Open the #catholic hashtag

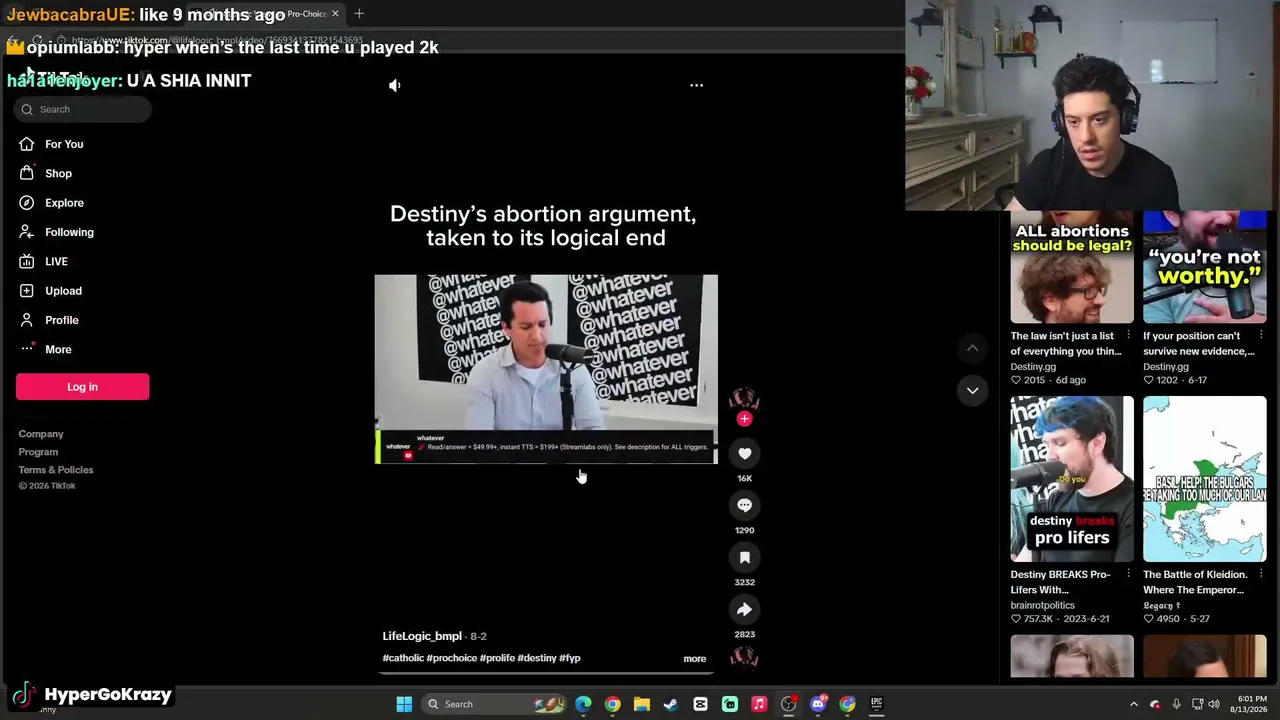pos(403,658)
